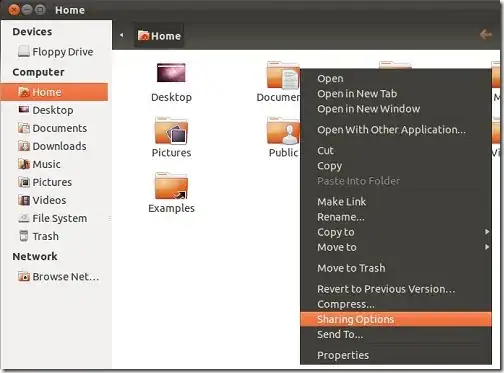Choose Revert to Previous Version…
The height and width of the screenshot is (373, 504).
click(x=396, y=289)
